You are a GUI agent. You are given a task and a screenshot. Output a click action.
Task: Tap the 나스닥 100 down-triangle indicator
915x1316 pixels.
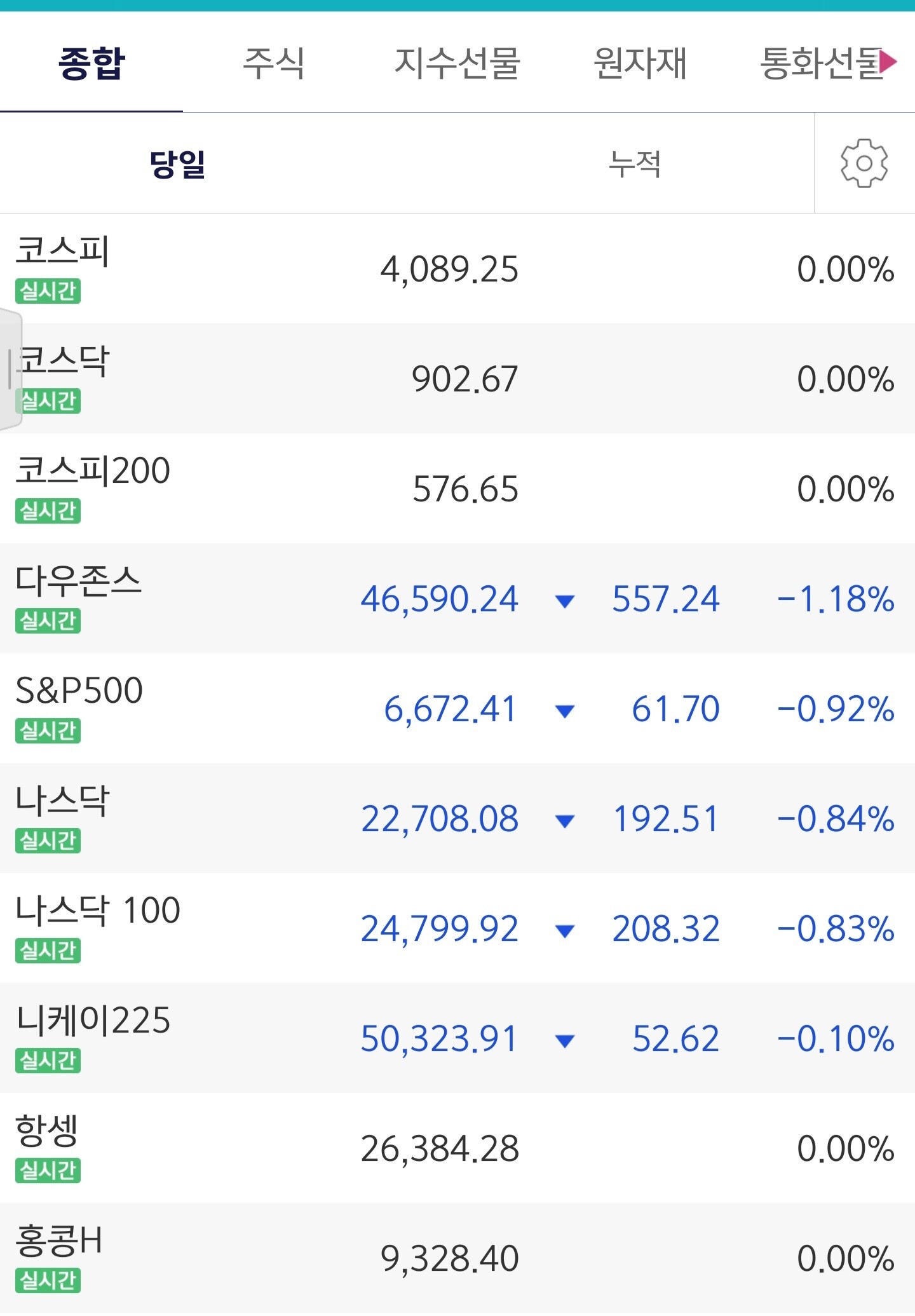point(564,930)
